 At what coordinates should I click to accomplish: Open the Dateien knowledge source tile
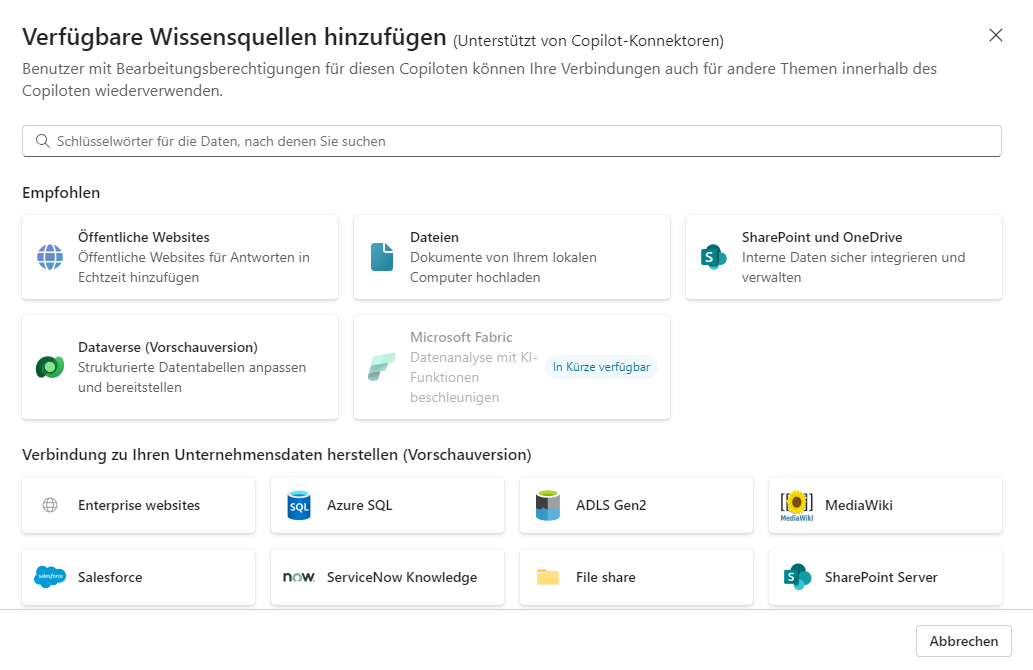511,257
